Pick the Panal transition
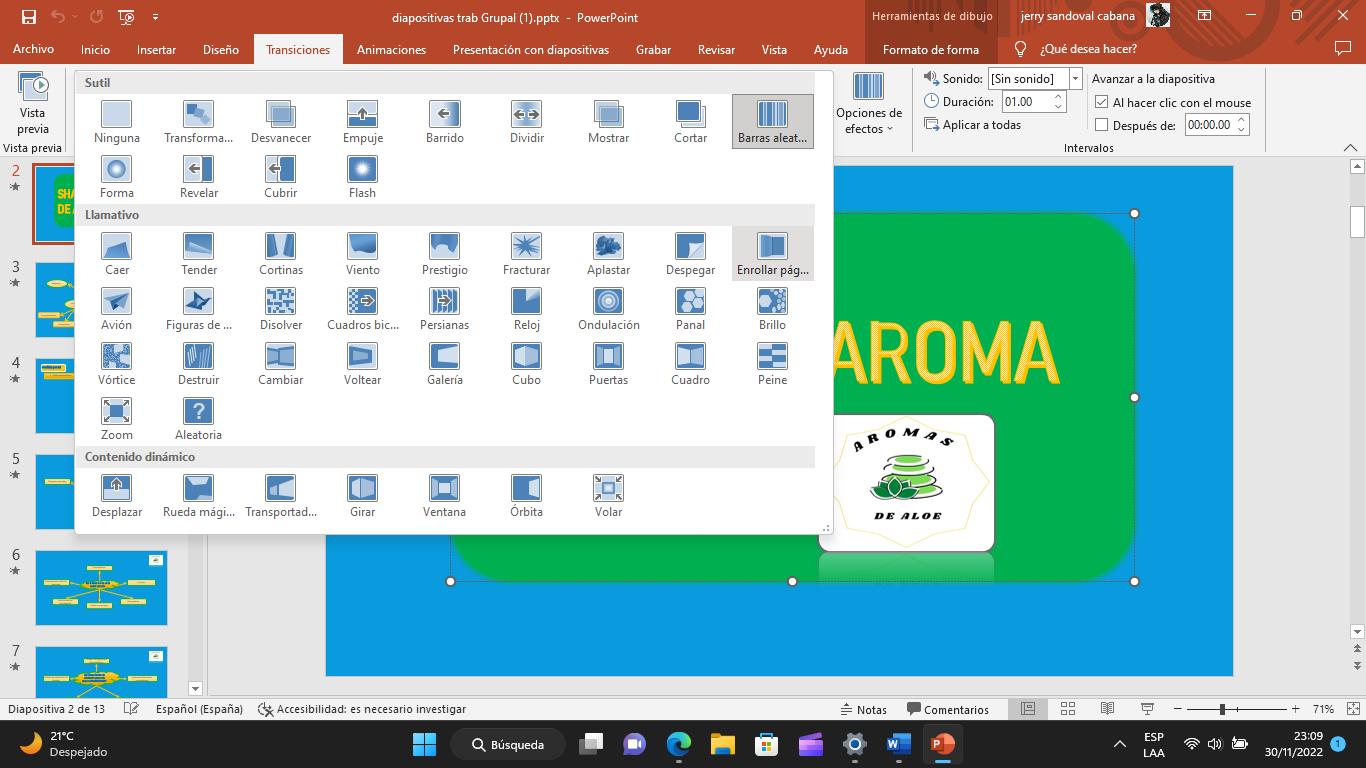 tap(691, 309)
